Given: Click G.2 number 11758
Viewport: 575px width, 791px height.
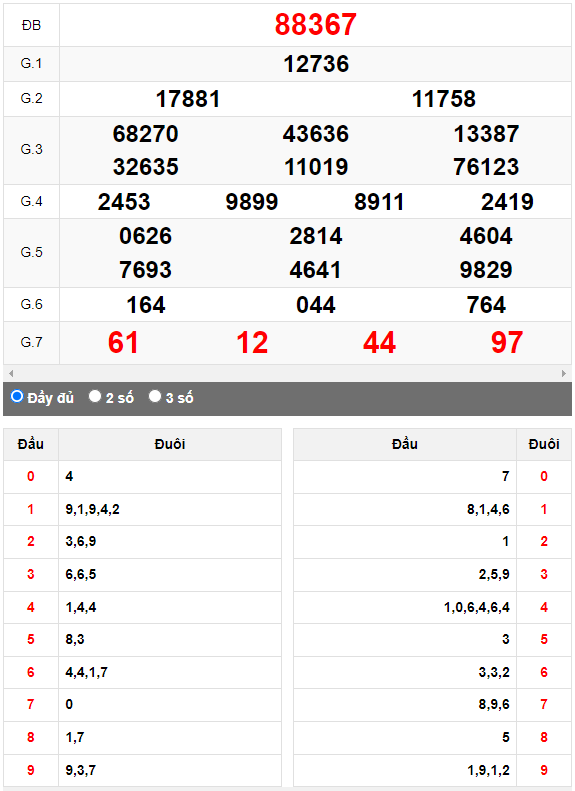Looking at the screenshot, I should pos(444,99).
